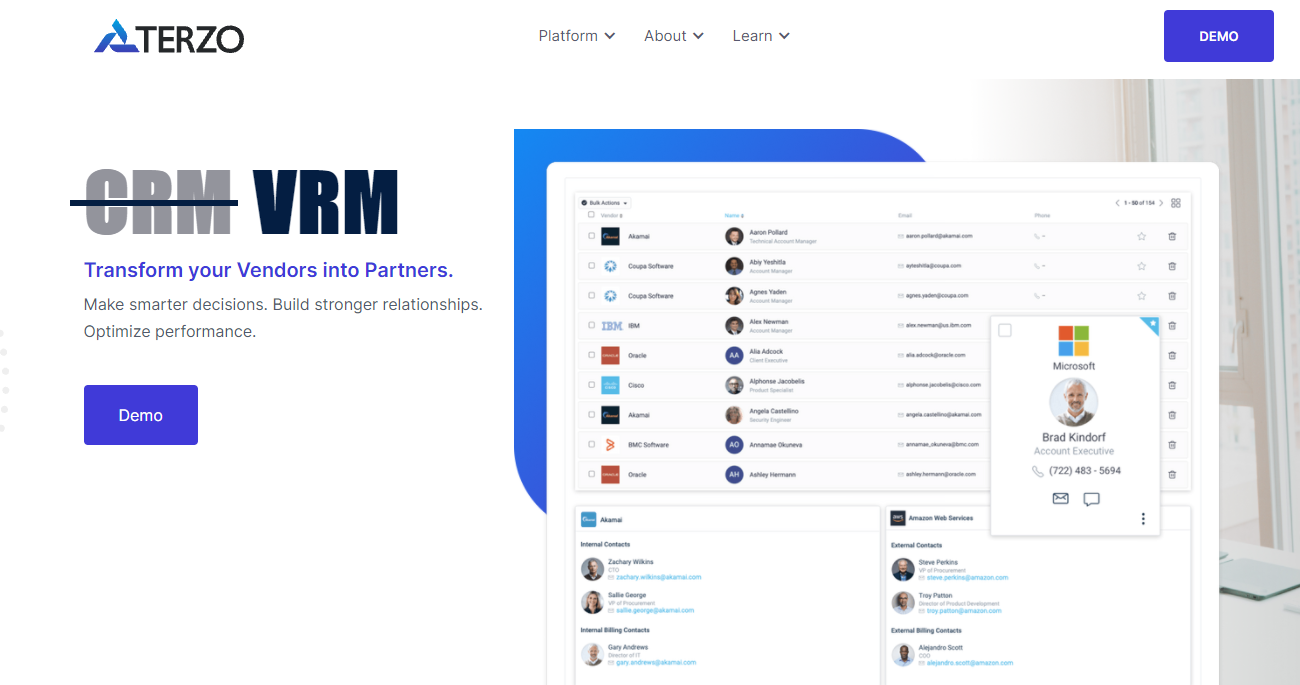Tick the checkbox for Agnes Yaden row

click(592, 296)
